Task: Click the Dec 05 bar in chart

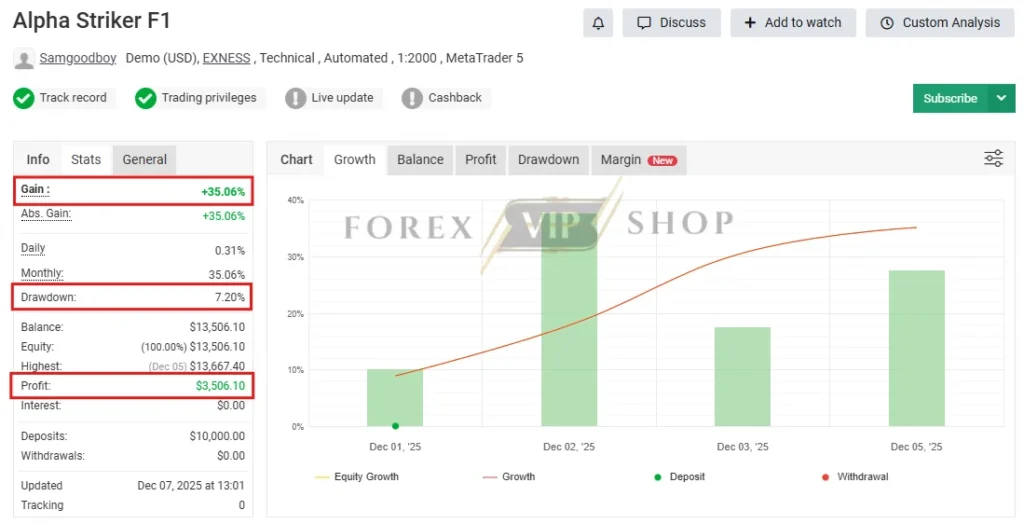Action: point(917,348)
